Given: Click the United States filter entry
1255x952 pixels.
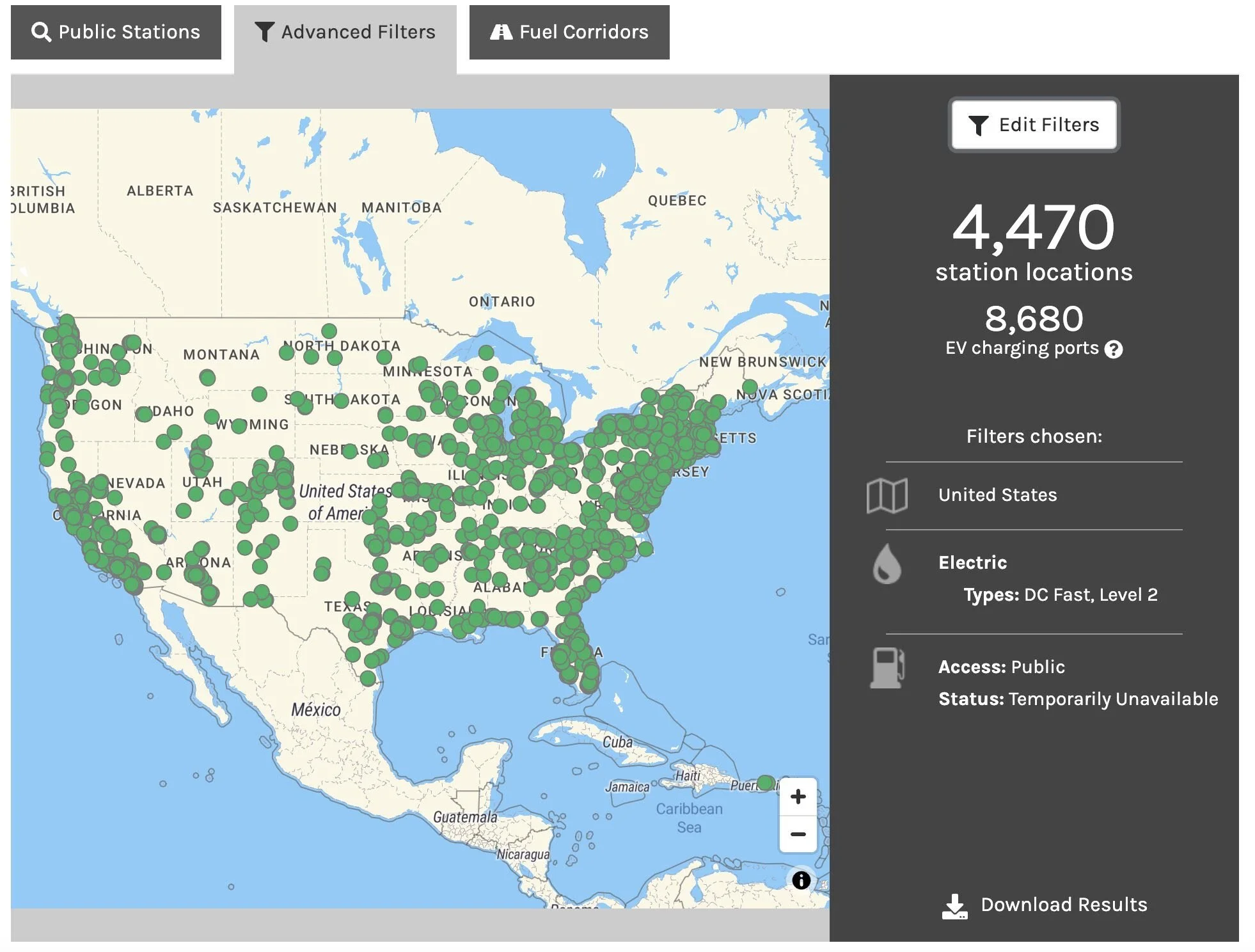Looking at the screenshot, I should (997, 495).
